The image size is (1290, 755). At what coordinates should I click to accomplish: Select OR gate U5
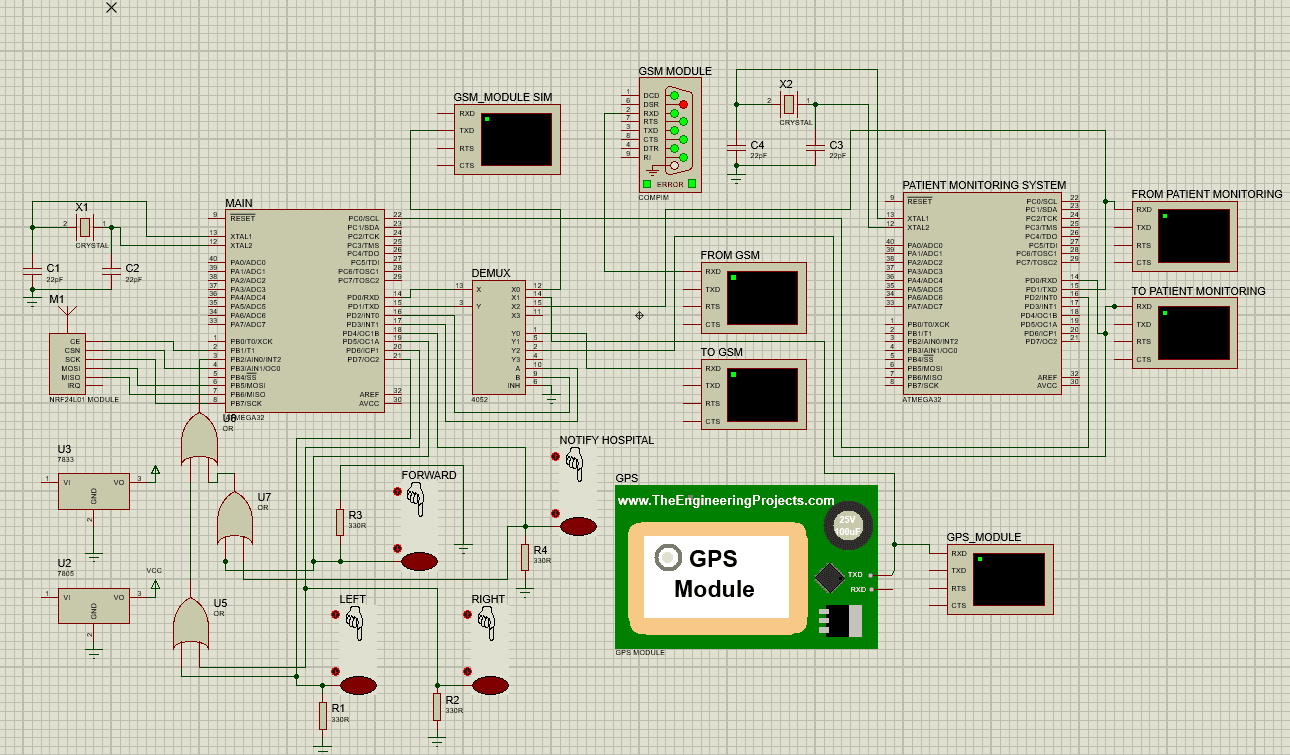pos(191,622)
